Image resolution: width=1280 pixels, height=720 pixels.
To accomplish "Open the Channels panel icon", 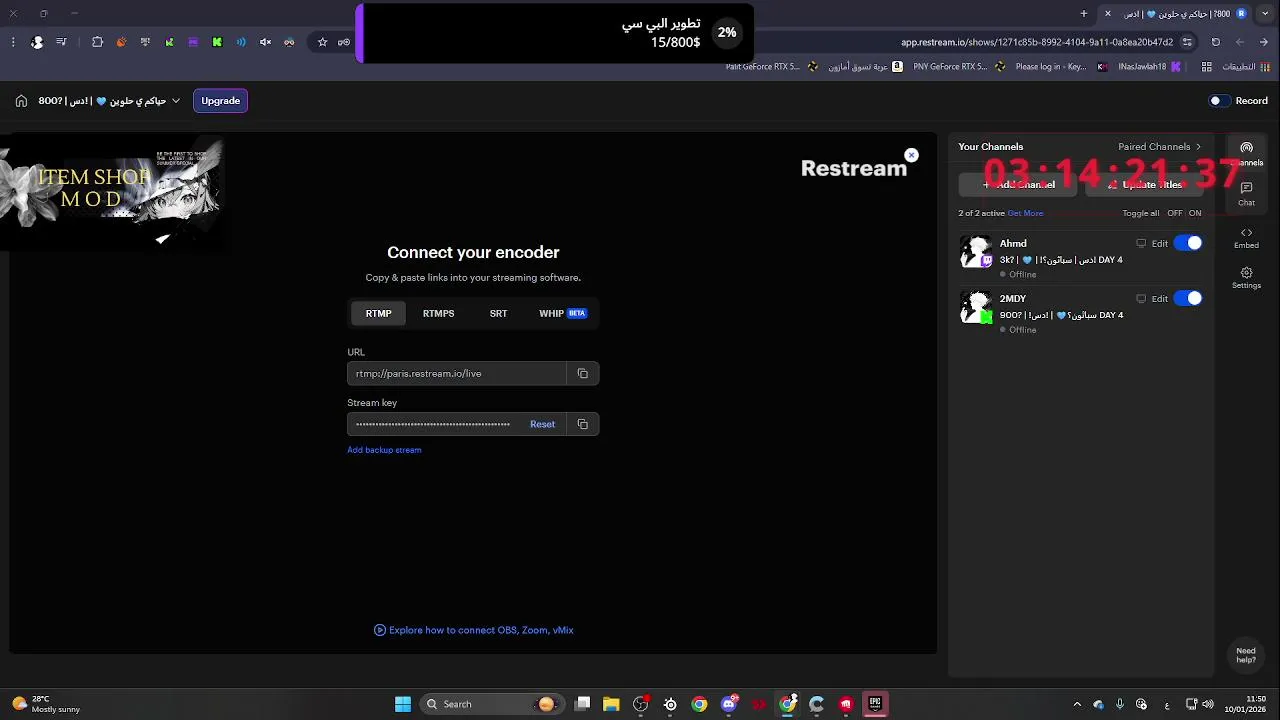I will pyautogui.click(x=1246, y=153).
